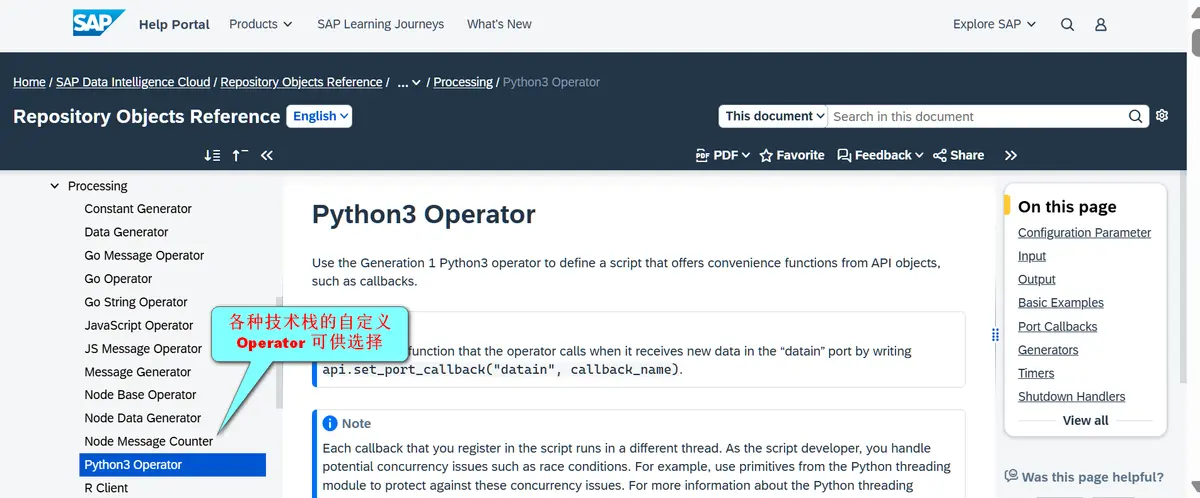Open SAP Learning Journeys menu item

click(380, 24)
